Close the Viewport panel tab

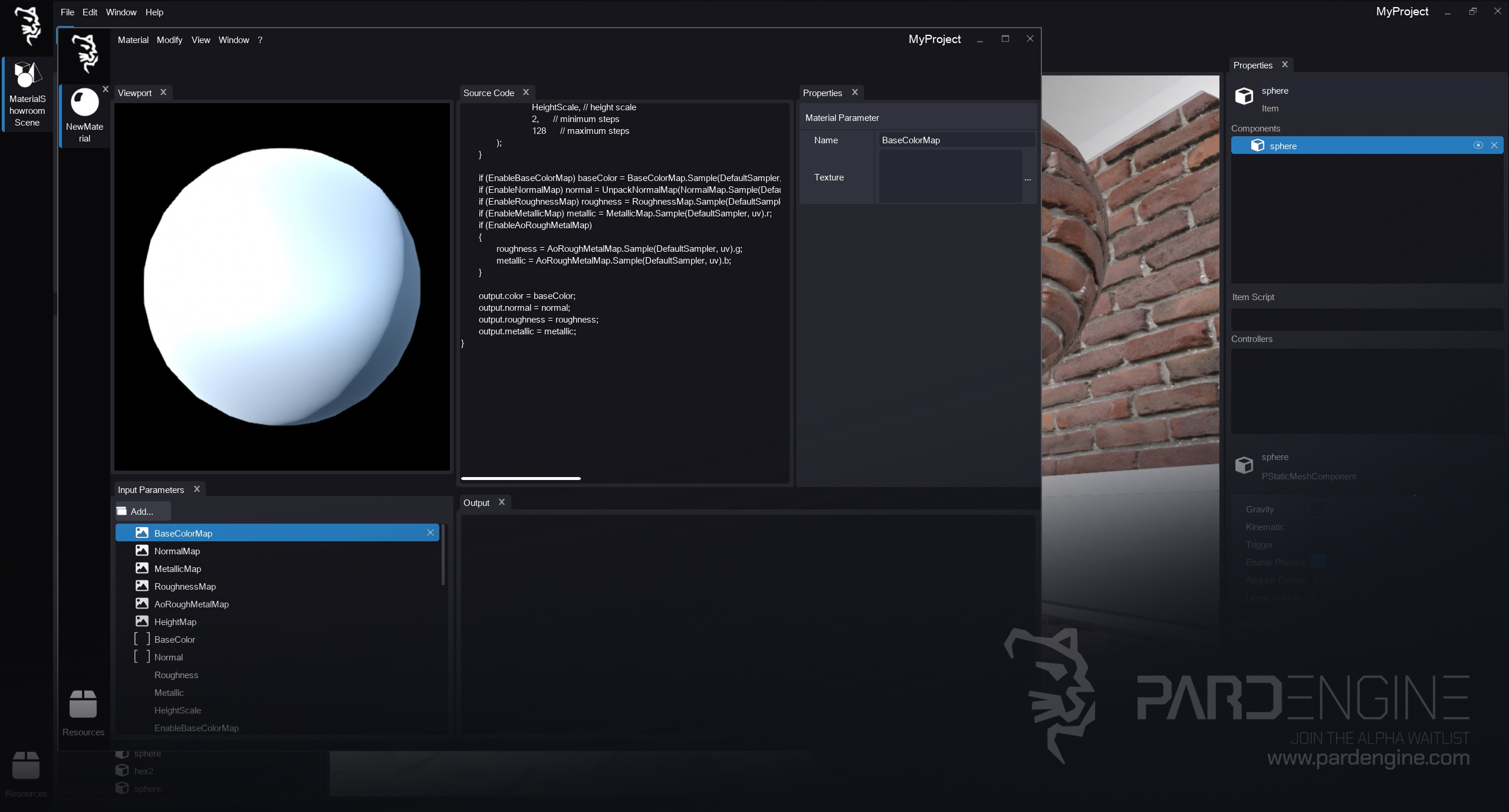click(x=163, y=92)
